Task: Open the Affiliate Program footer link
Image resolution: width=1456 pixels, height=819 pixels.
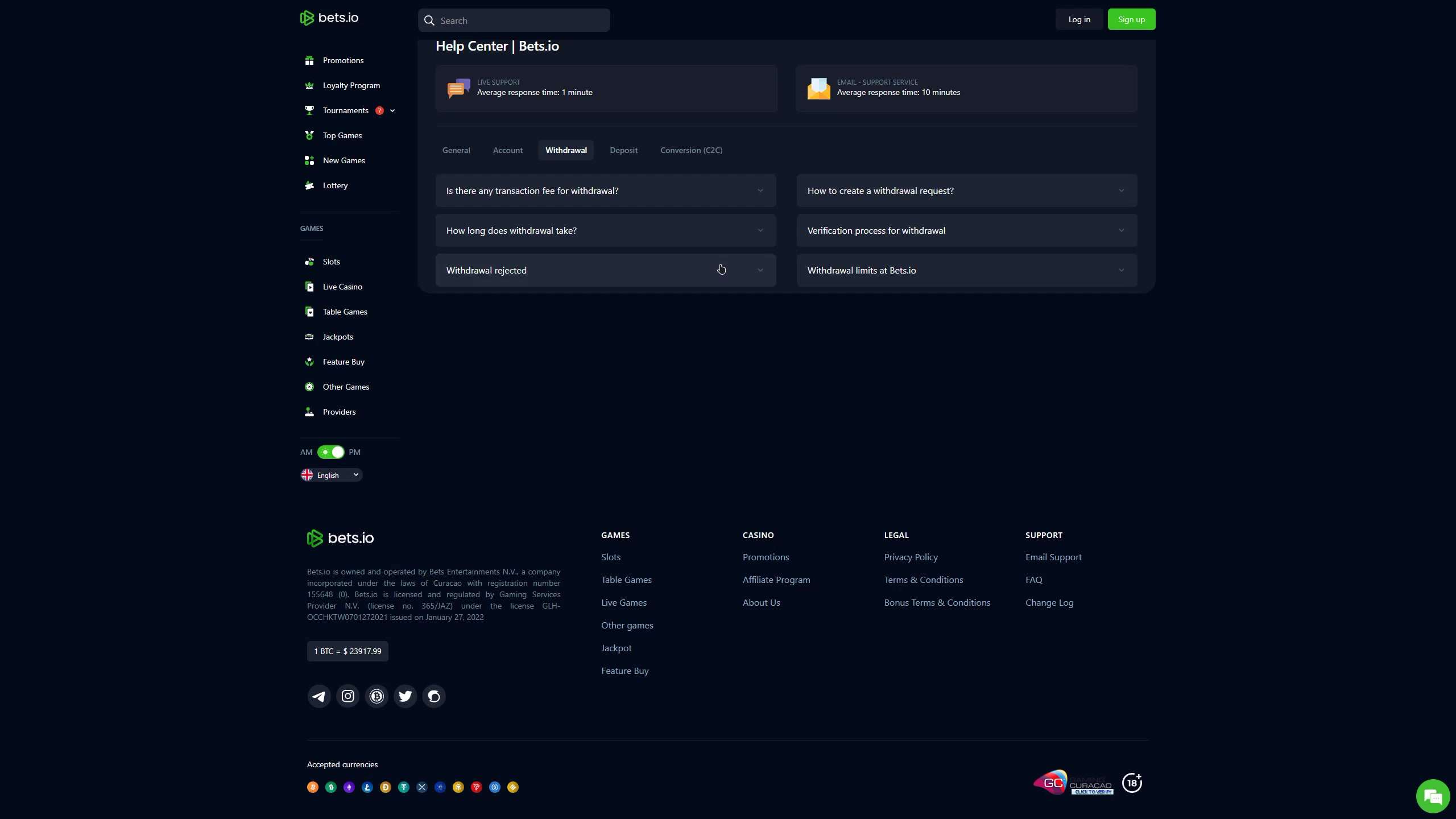Action: click(x=776, y=580)
